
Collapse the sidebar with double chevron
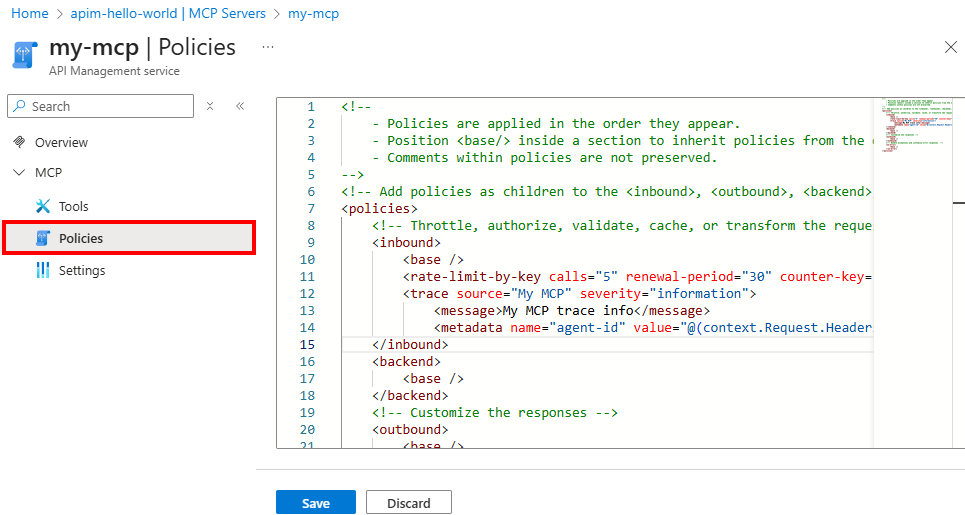(240, 106)
